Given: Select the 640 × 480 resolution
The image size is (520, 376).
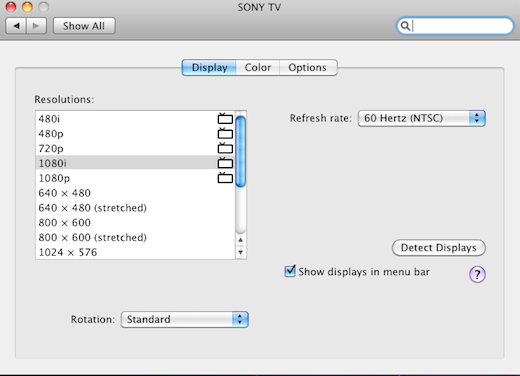Looking at the screenshot, I should click(x=135, y=193).
